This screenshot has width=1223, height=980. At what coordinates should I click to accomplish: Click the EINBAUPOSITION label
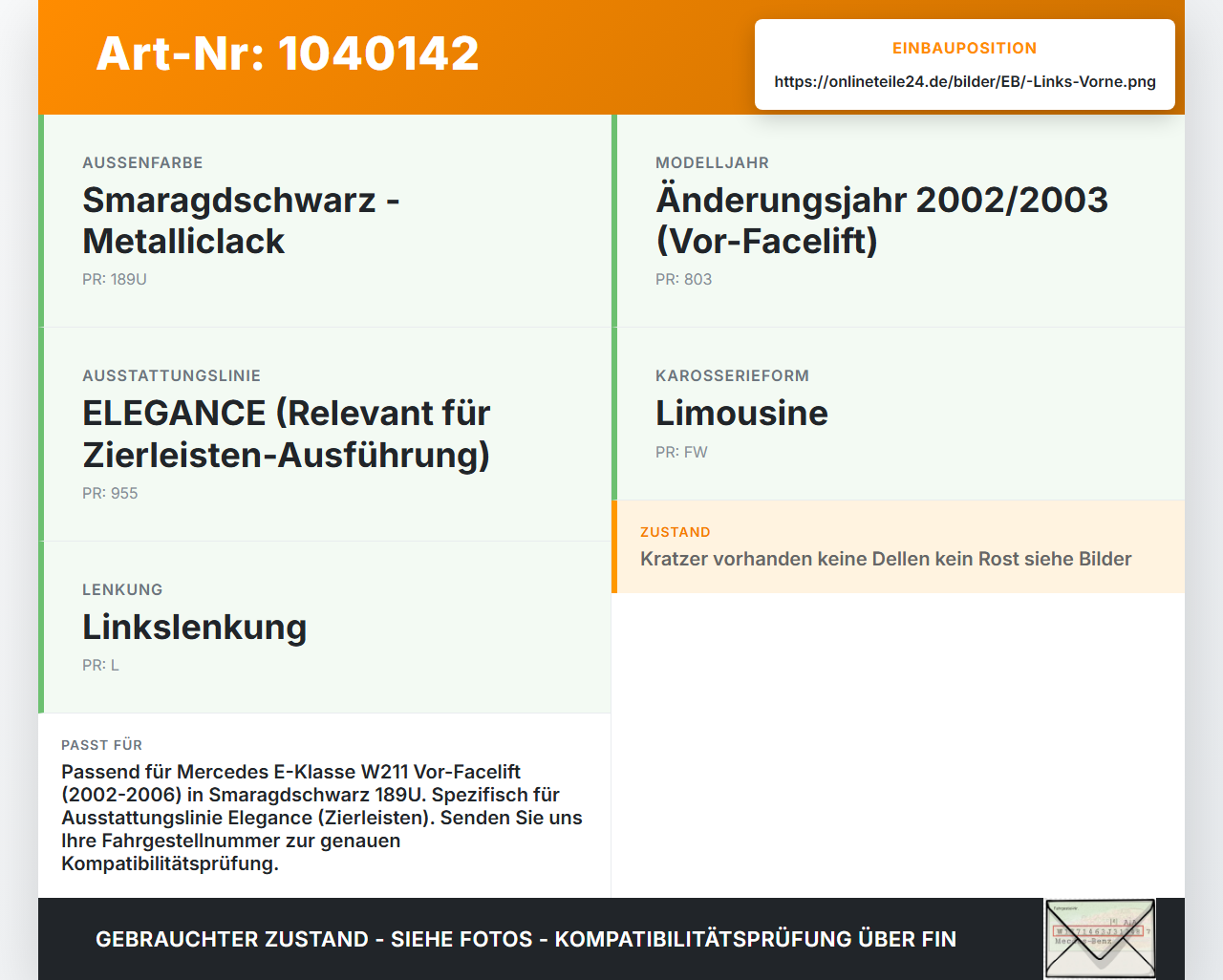[965, 48]
